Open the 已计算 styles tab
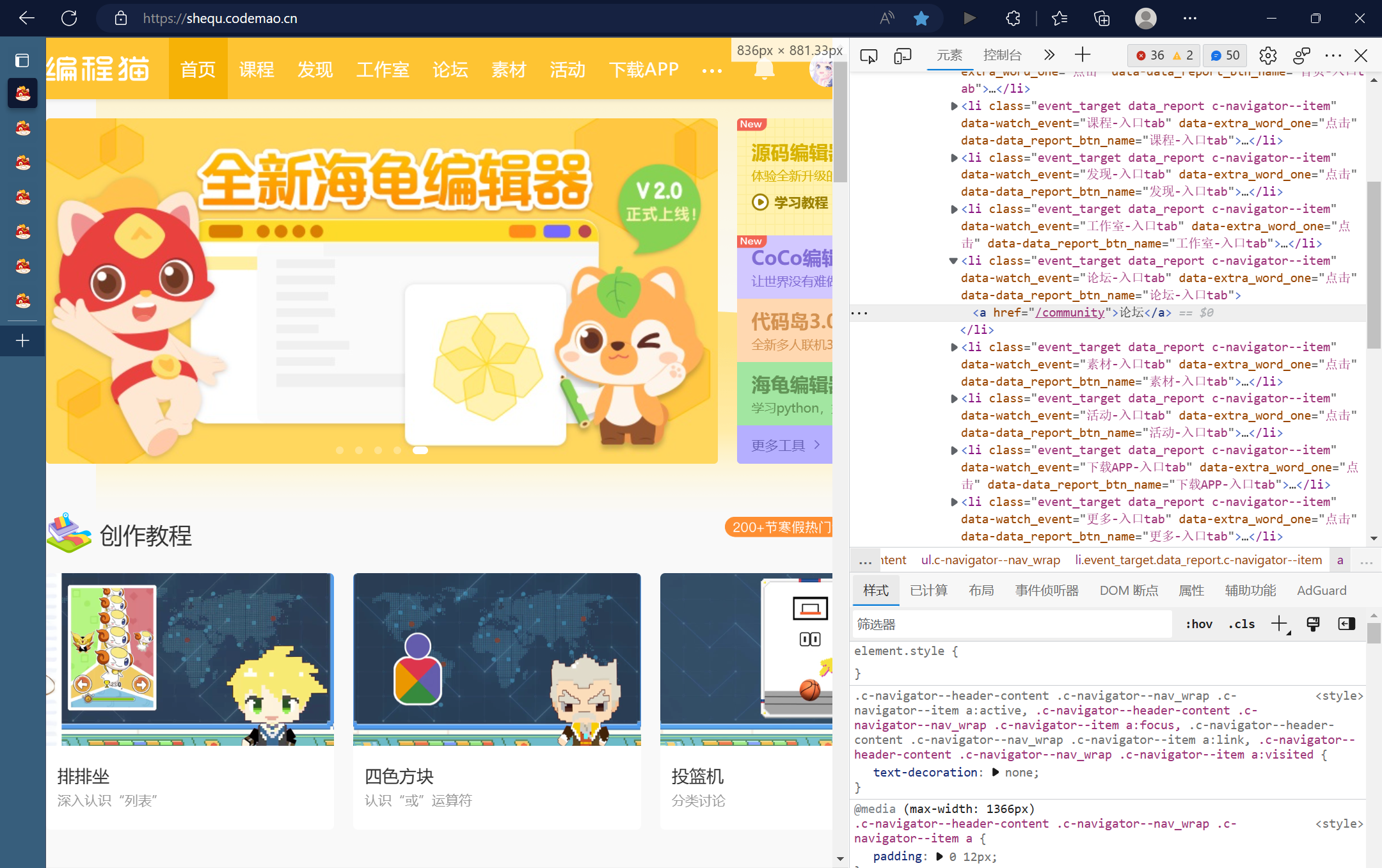 pyautogui.click(x=928, y=590)
